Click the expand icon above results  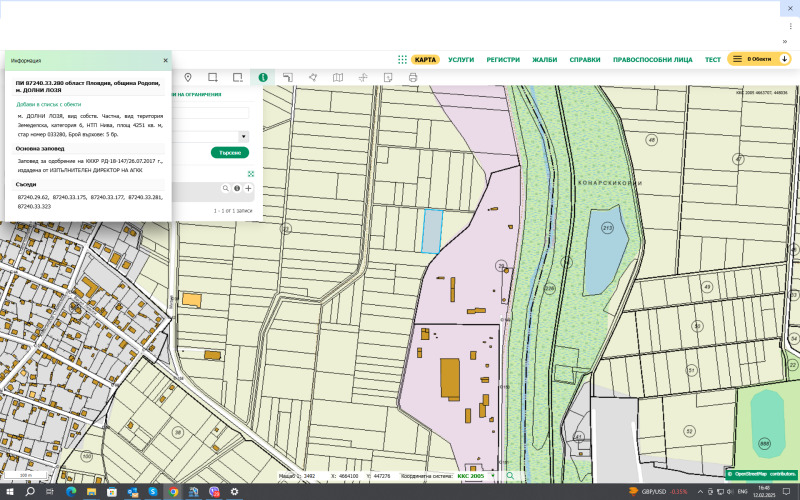(251, 173)
